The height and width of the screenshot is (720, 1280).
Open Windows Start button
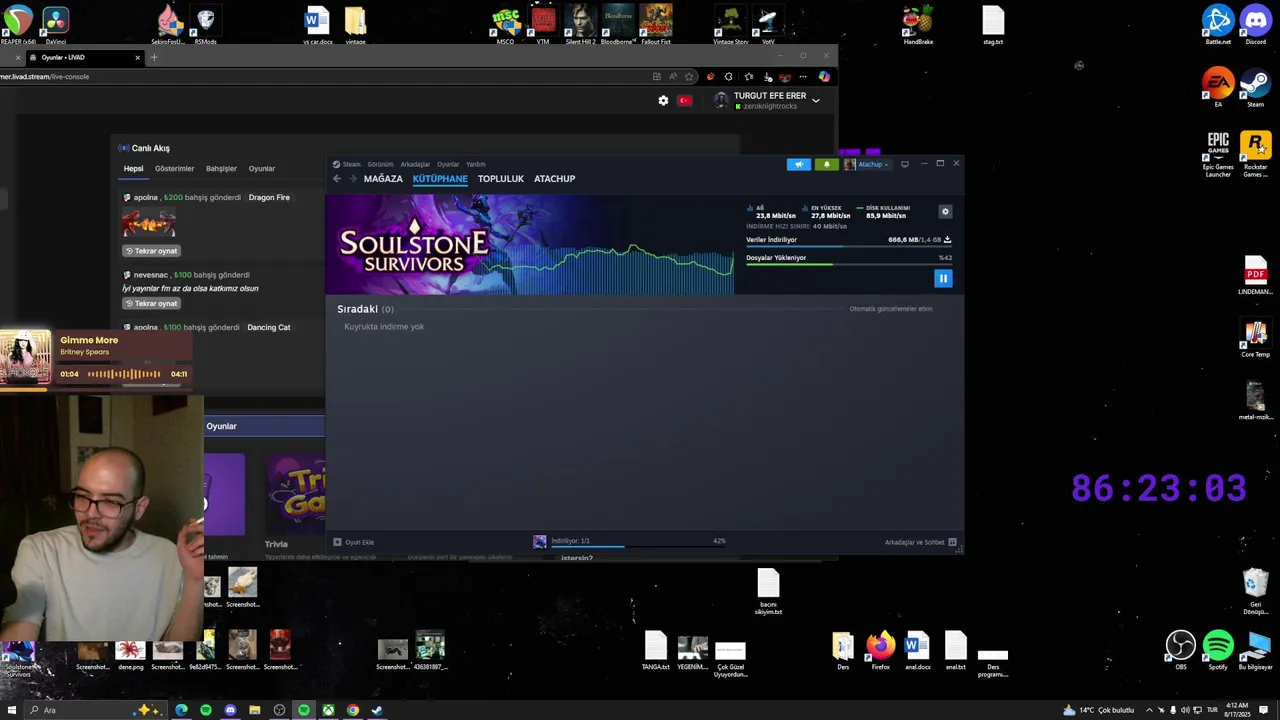tap(12, 710)
